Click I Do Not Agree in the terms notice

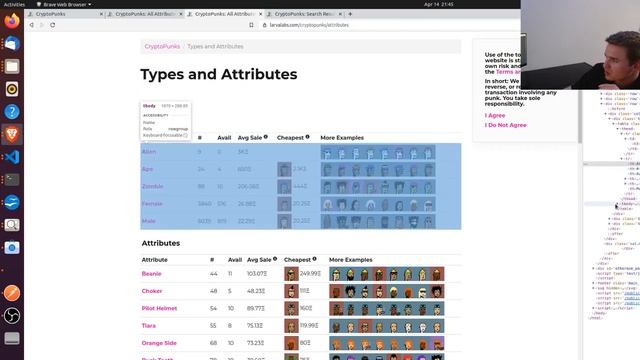(506, 125)
